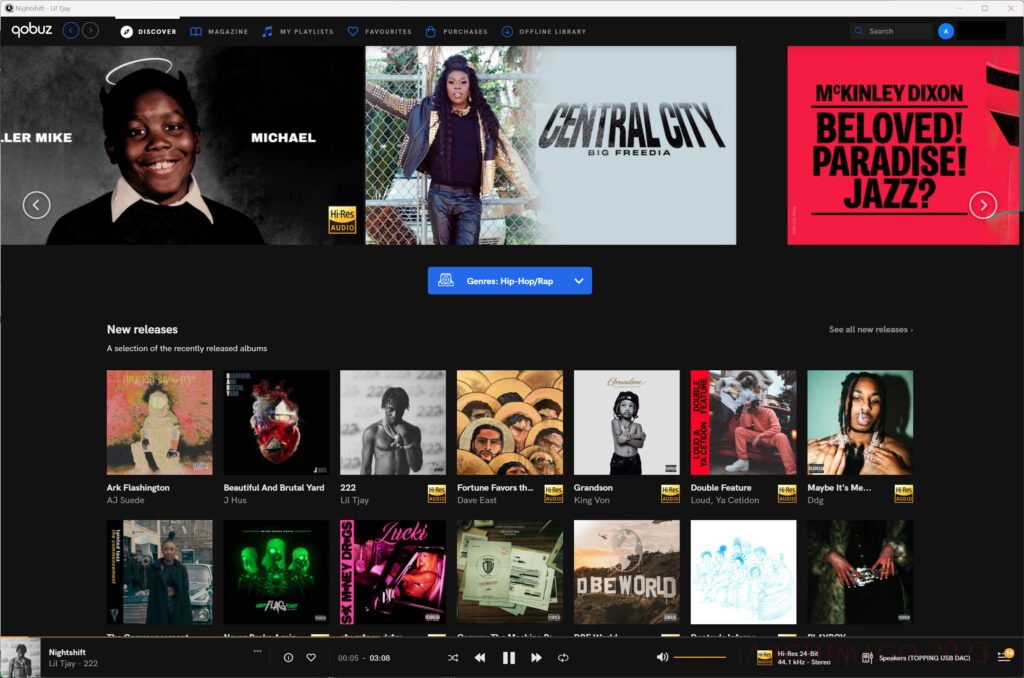Click the Hi-Res 24-Bit quality badge
1024x678 pixels.
point(794,658)
